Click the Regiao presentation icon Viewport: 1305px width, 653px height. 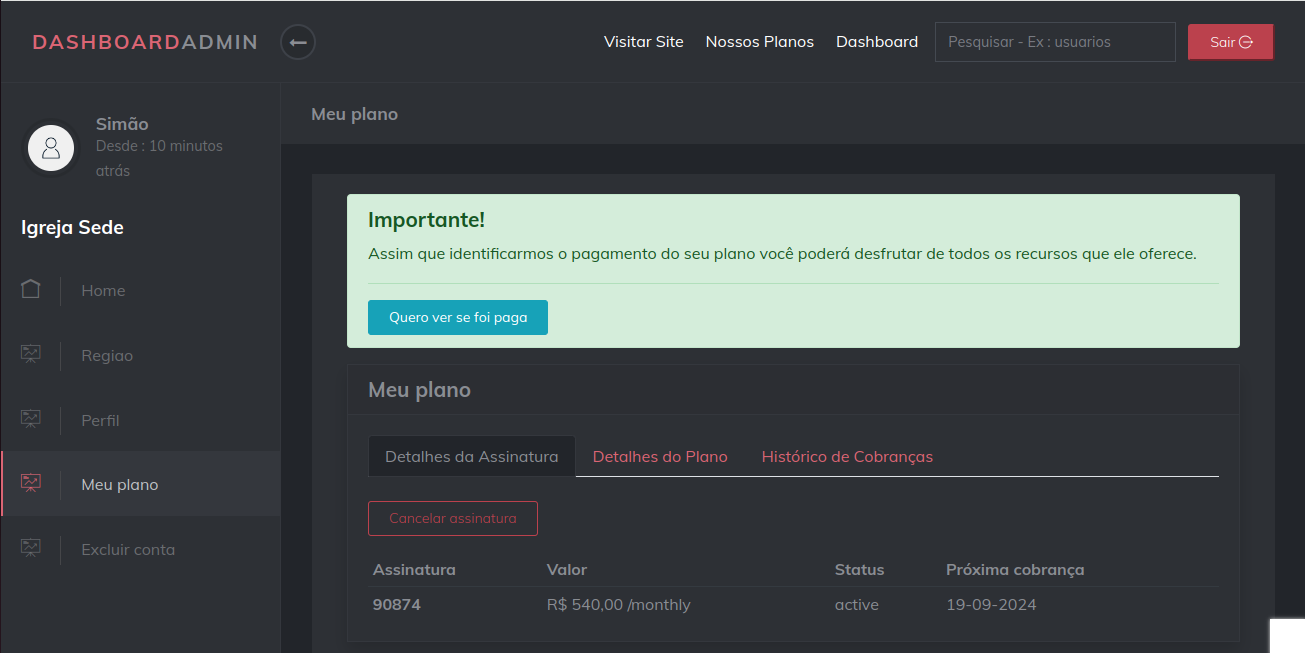tap(31, 355)
